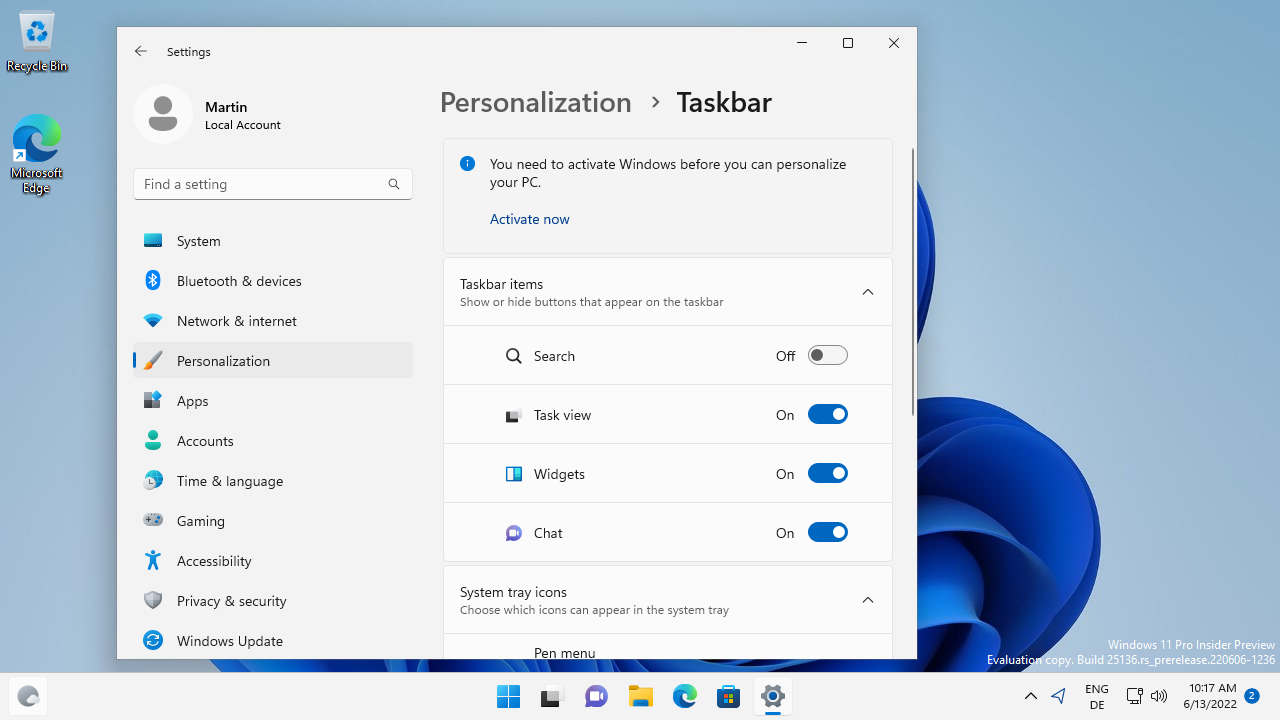Image resolution: width=1280 pixels, height=720 pixels.
Task: Open the language switcher showing ENG DE
Action: 1096,695
